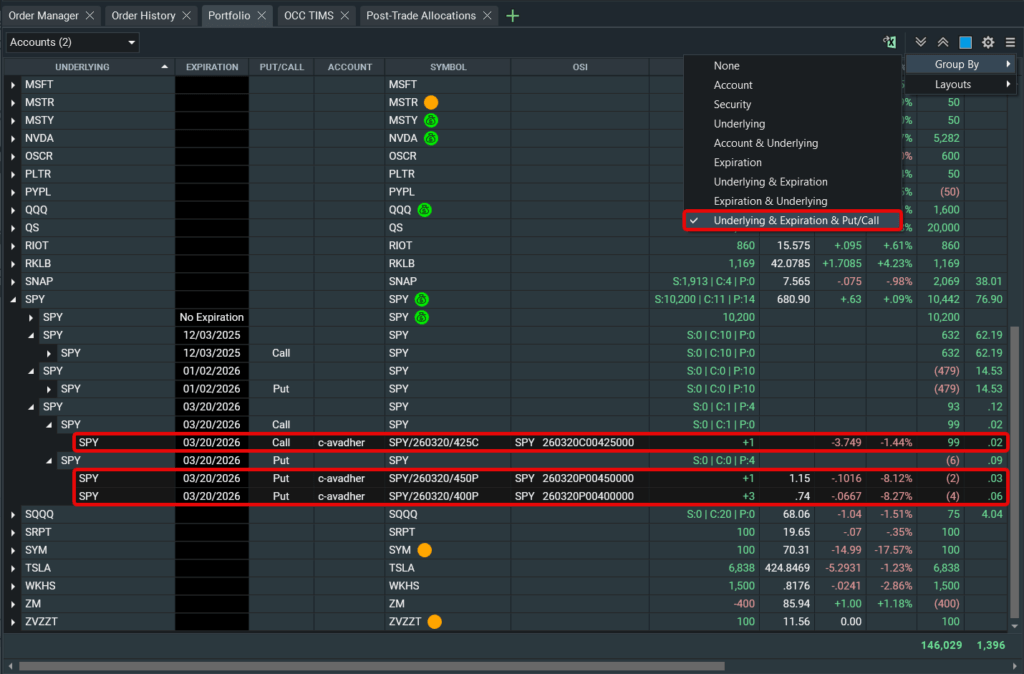
Task: Click the expand all rows double-chevron icon
Action: (921, 42)
